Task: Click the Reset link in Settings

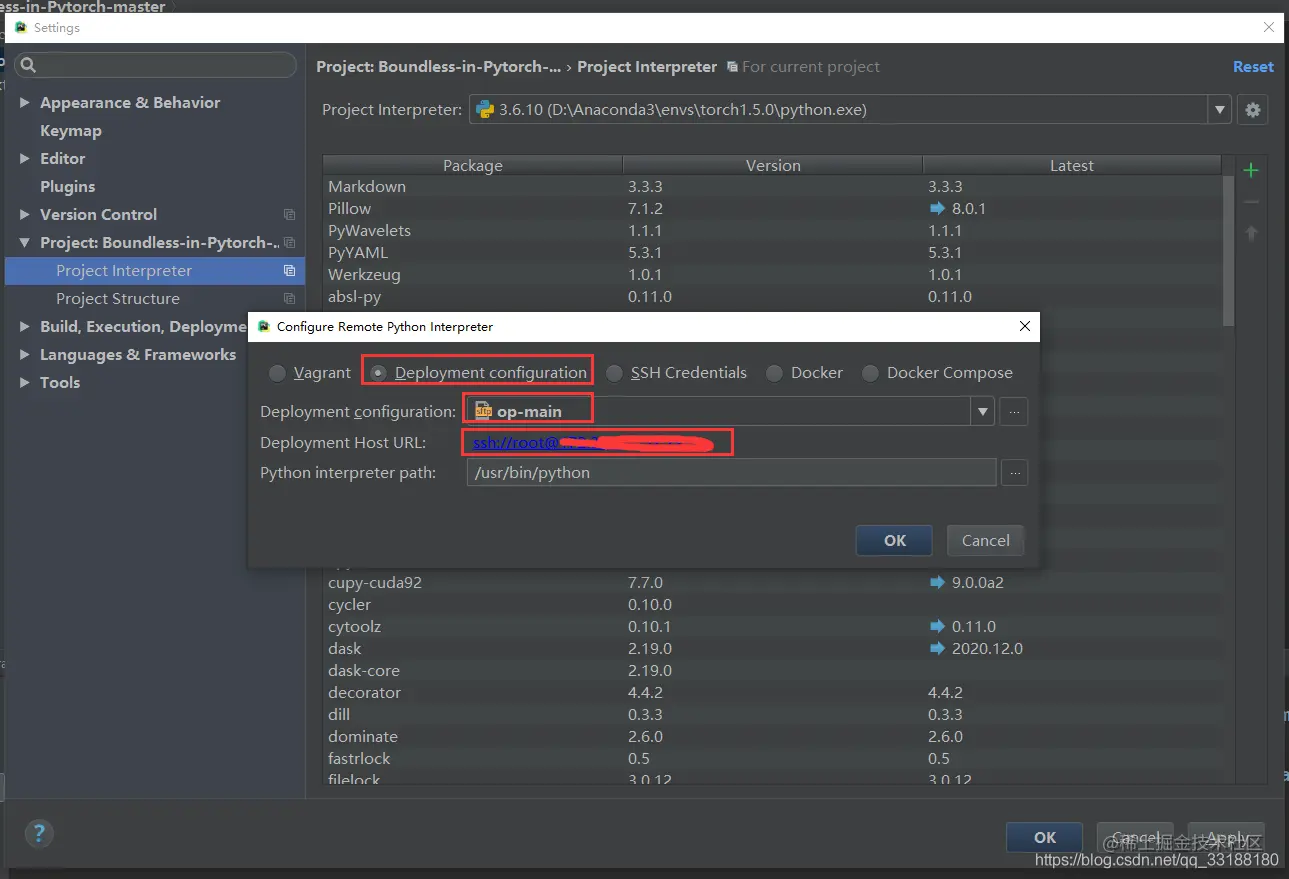Action: click(x=1253, y=66)
